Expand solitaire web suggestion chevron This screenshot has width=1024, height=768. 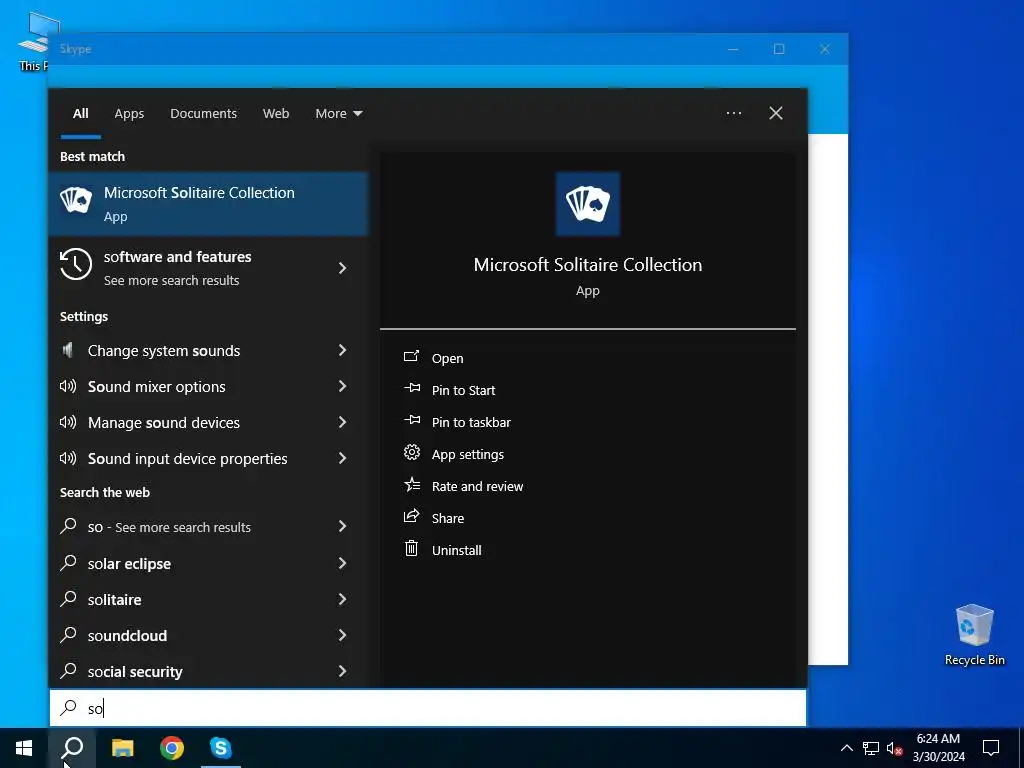pos(342,600)
